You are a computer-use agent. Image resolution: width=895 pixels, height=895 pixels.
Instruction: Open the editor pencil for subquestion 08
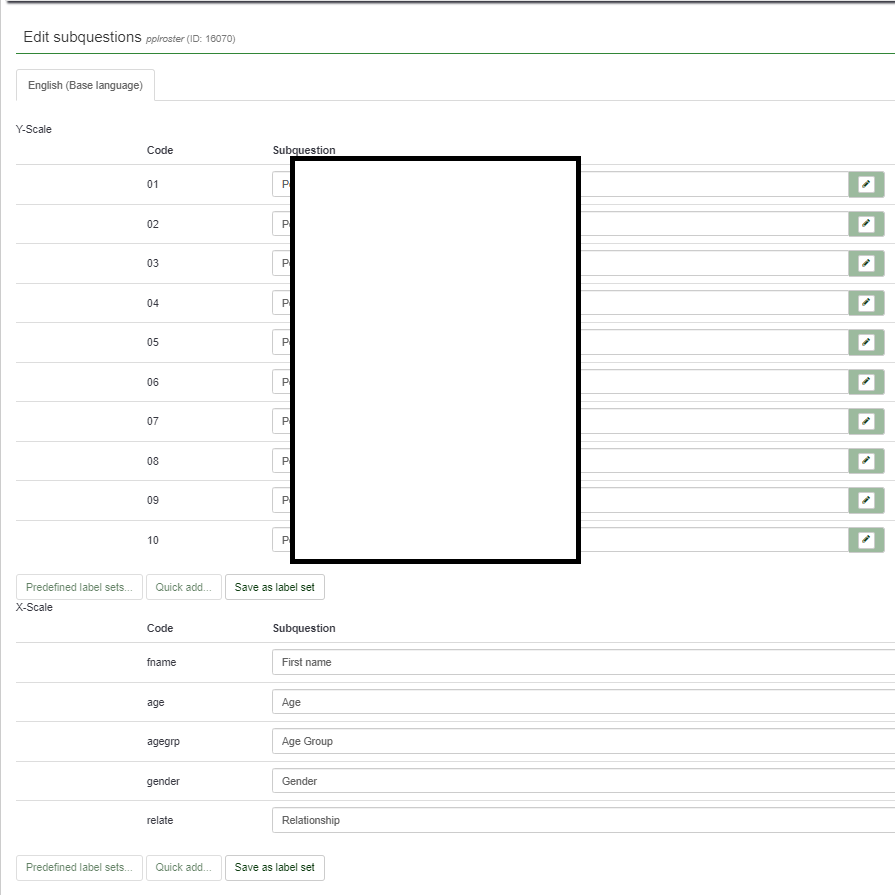tap(866, 461)
